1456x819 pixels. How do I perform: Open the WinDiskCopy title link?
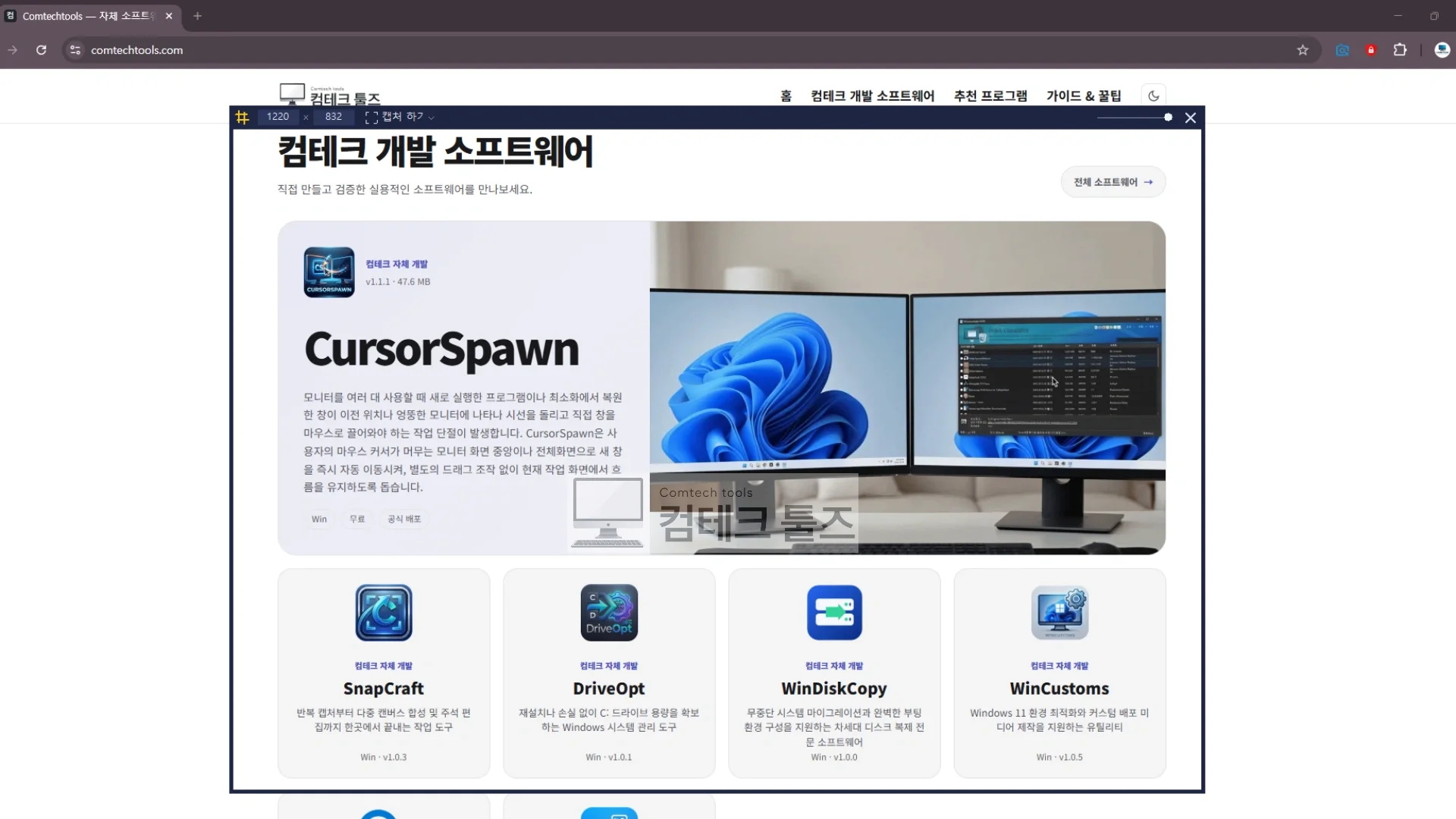pos(834,689)
